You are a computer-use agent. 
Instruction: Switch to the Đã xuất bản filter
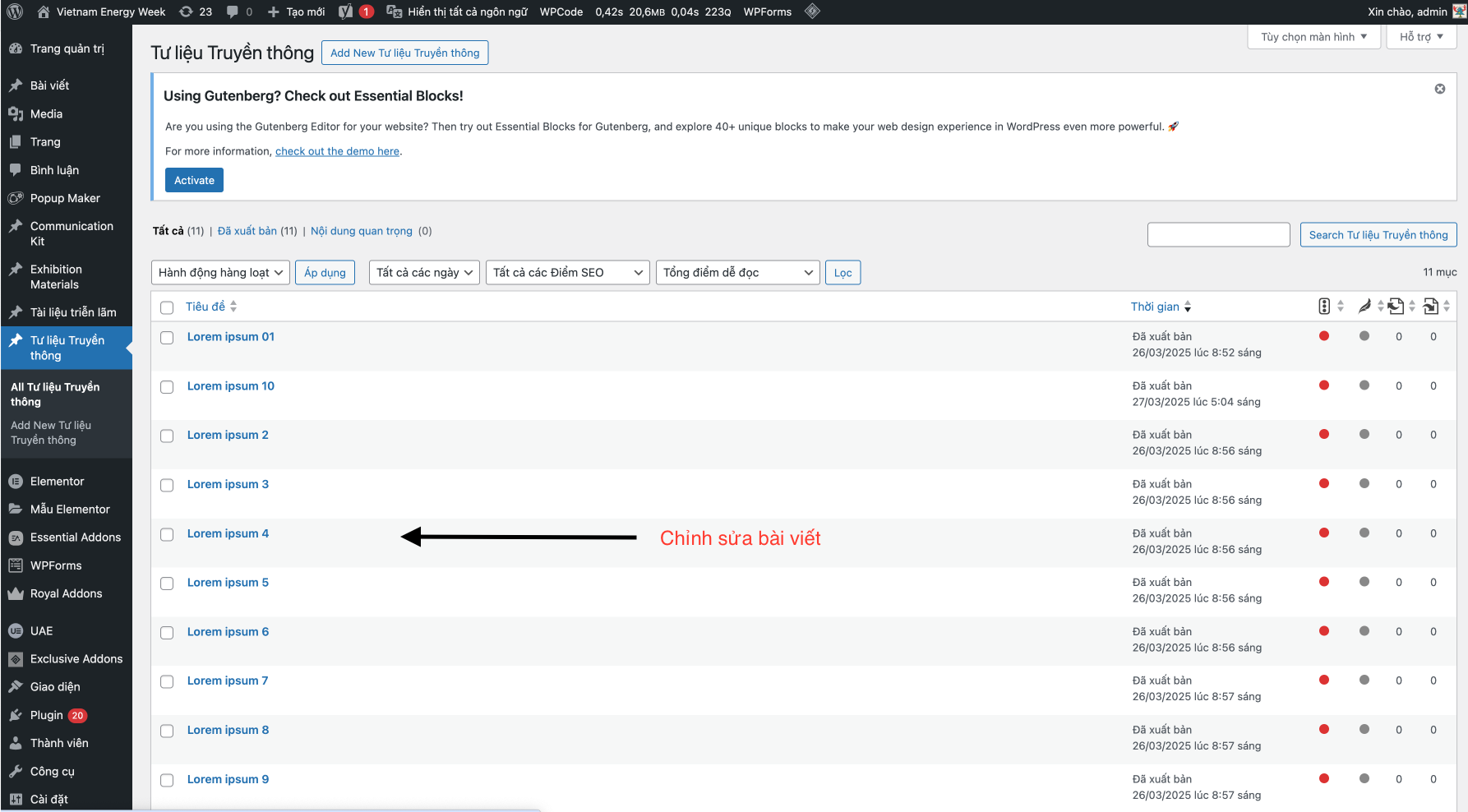[247, 231]
